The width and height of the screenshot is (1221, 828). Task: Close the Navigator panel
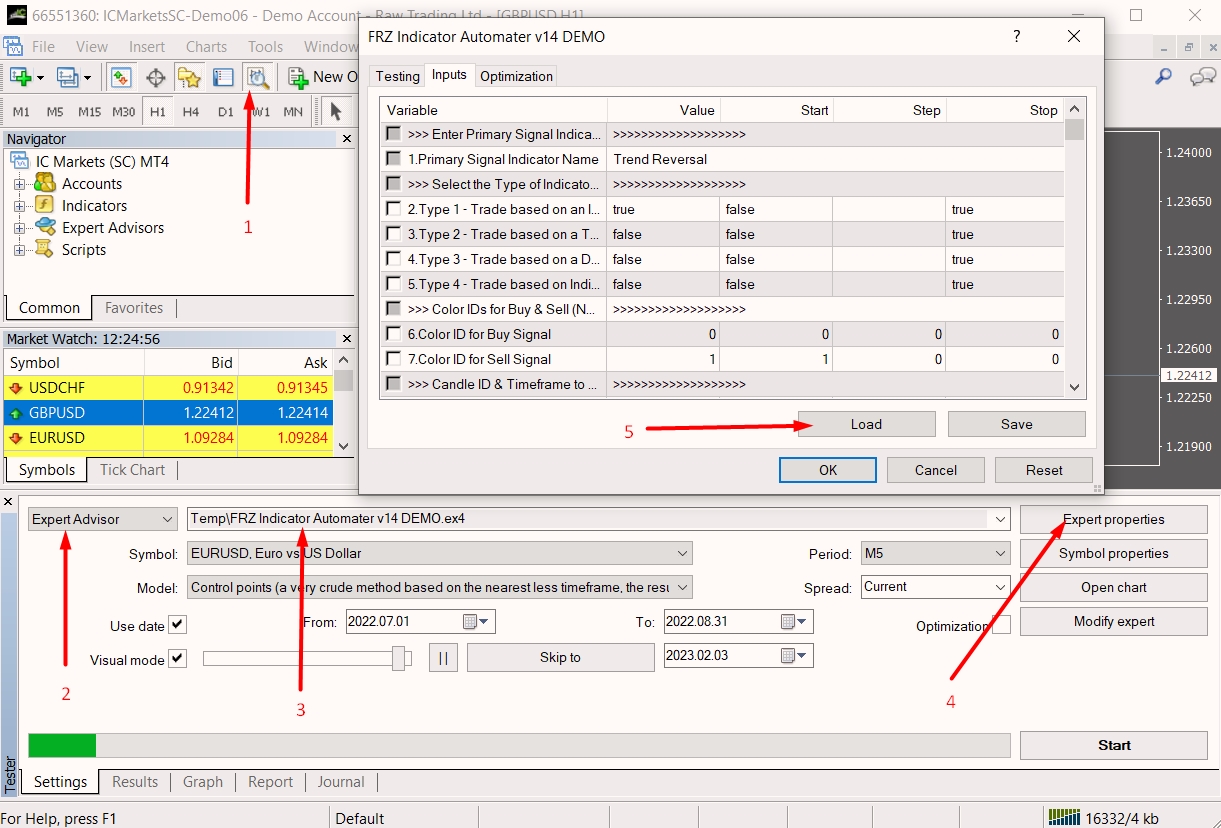(347, 139)
